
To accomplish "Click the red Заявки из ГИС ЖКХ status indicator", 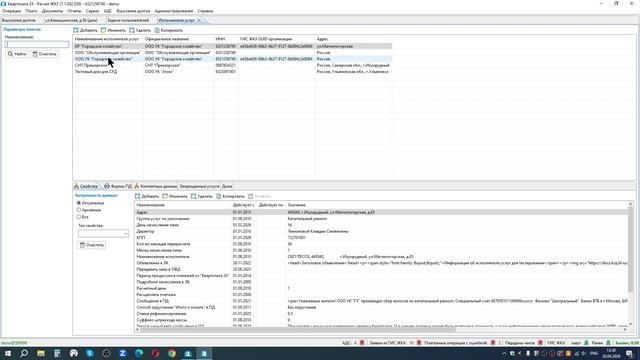I will coord(419,343).
